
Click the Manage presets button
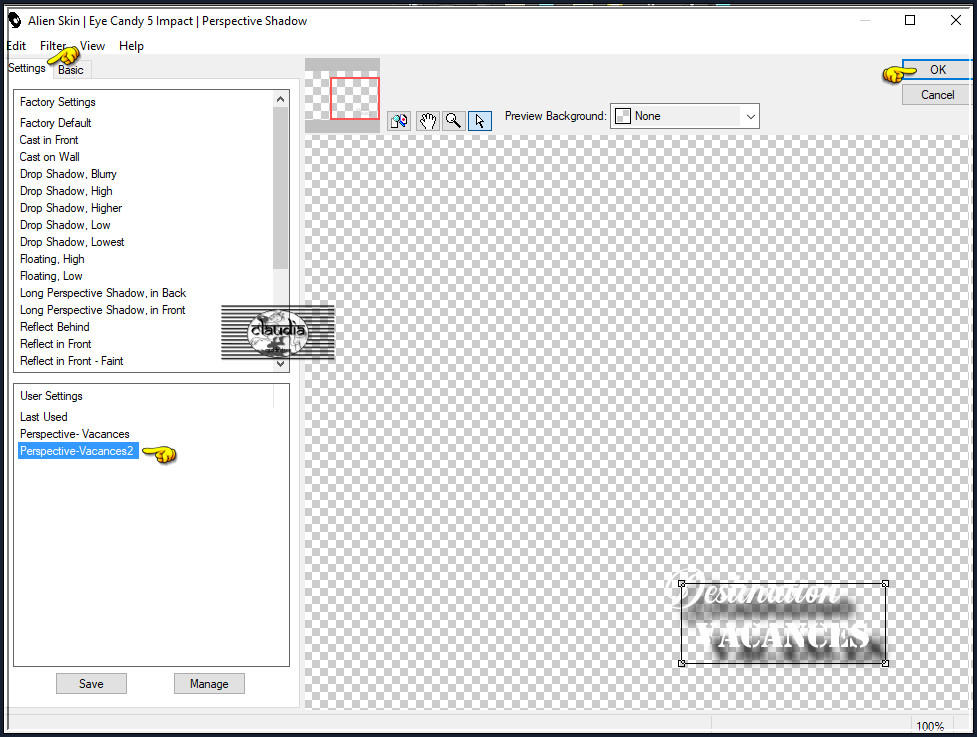(x=209, y=683)
